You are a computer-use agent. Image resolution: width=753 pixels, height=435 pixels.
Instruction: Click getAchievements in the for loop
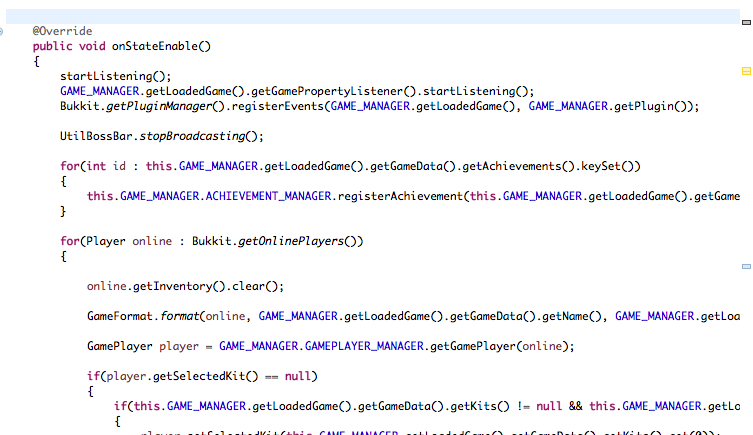pos(512,166)
